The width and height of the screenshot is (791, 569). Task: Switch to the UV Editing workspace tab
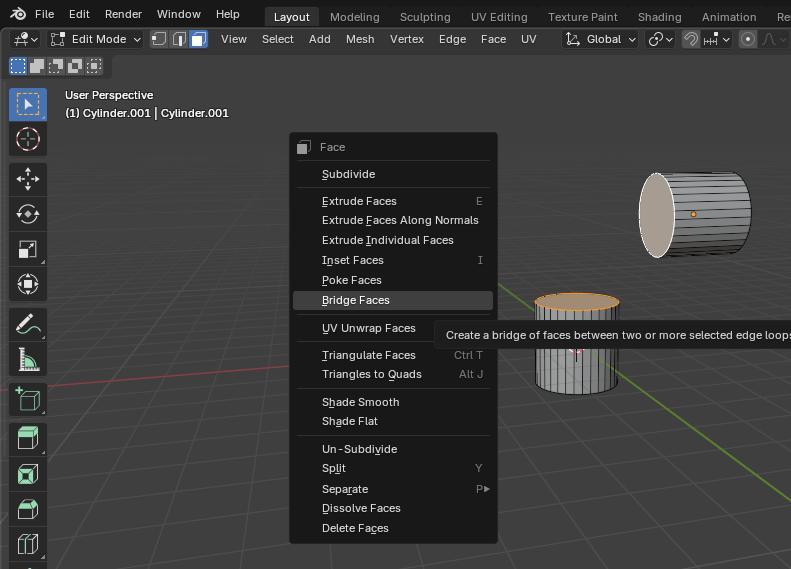[x=499, y=17]
